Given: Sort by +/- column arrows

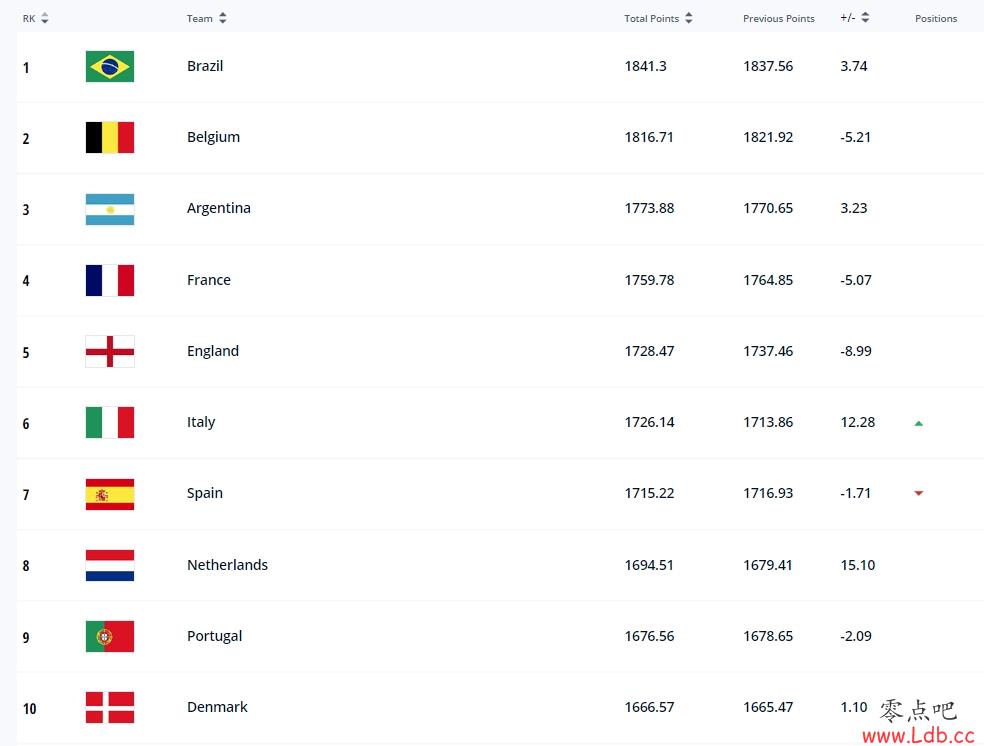Looking at the screenshot, I should pyautogui.click(x=865, y=18).
